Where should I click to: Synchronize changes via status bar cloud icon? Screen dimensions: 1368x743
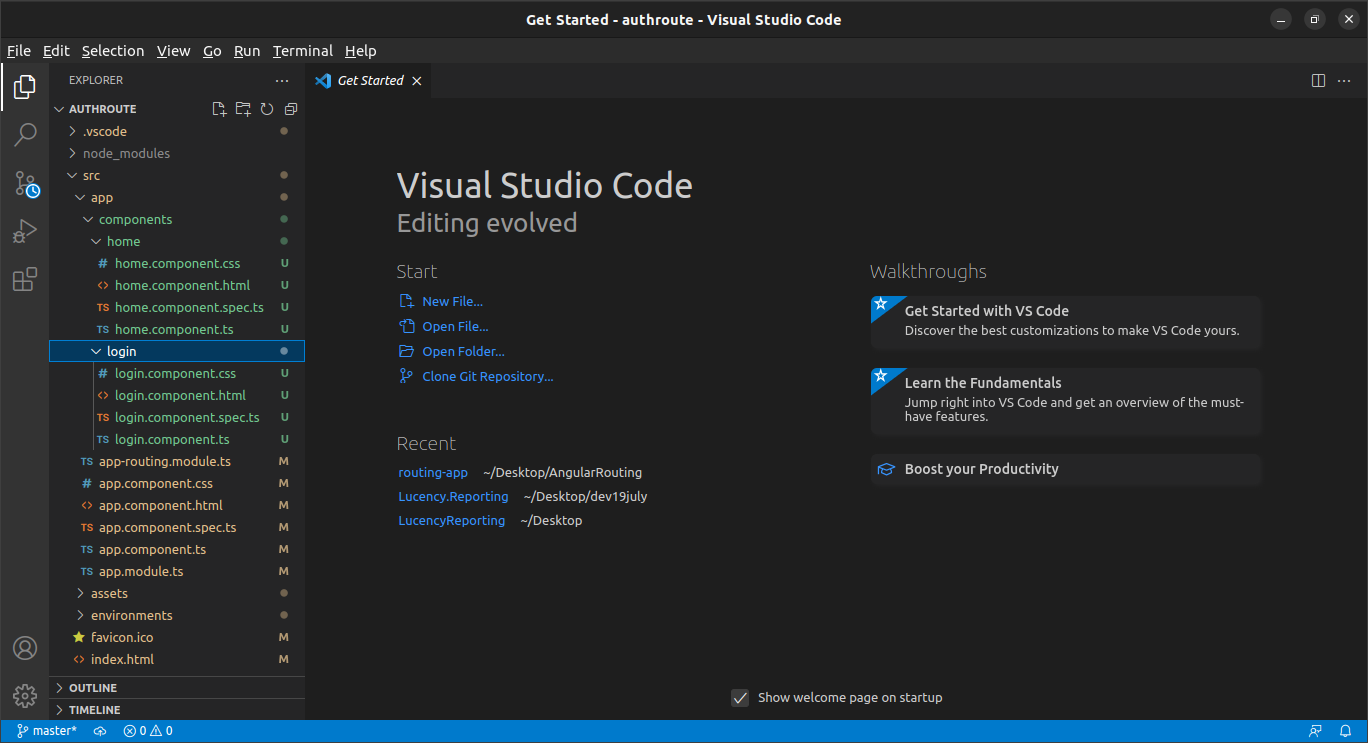click(100, 731)
